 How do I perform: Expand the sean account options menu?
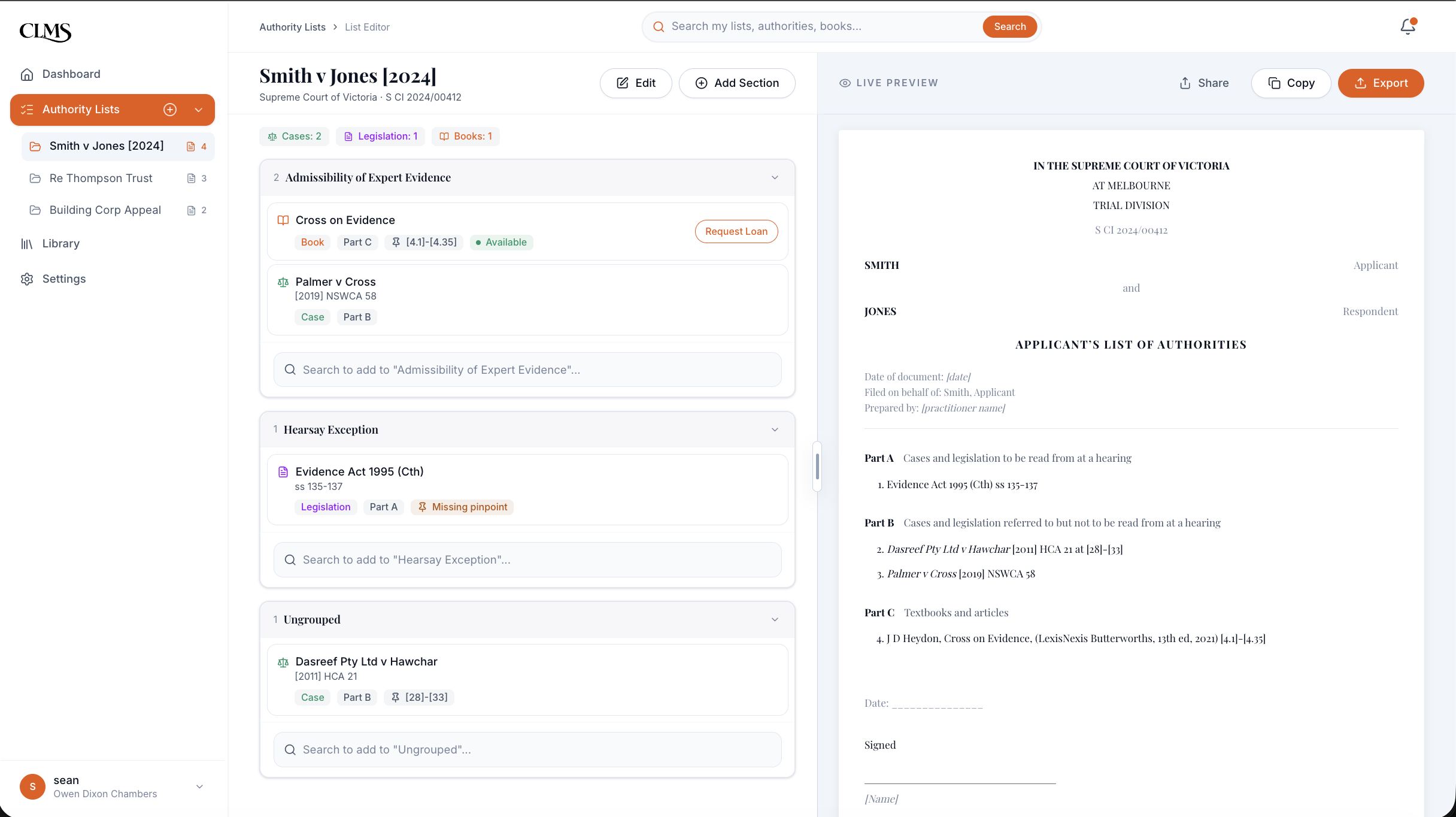pos(199,786)
